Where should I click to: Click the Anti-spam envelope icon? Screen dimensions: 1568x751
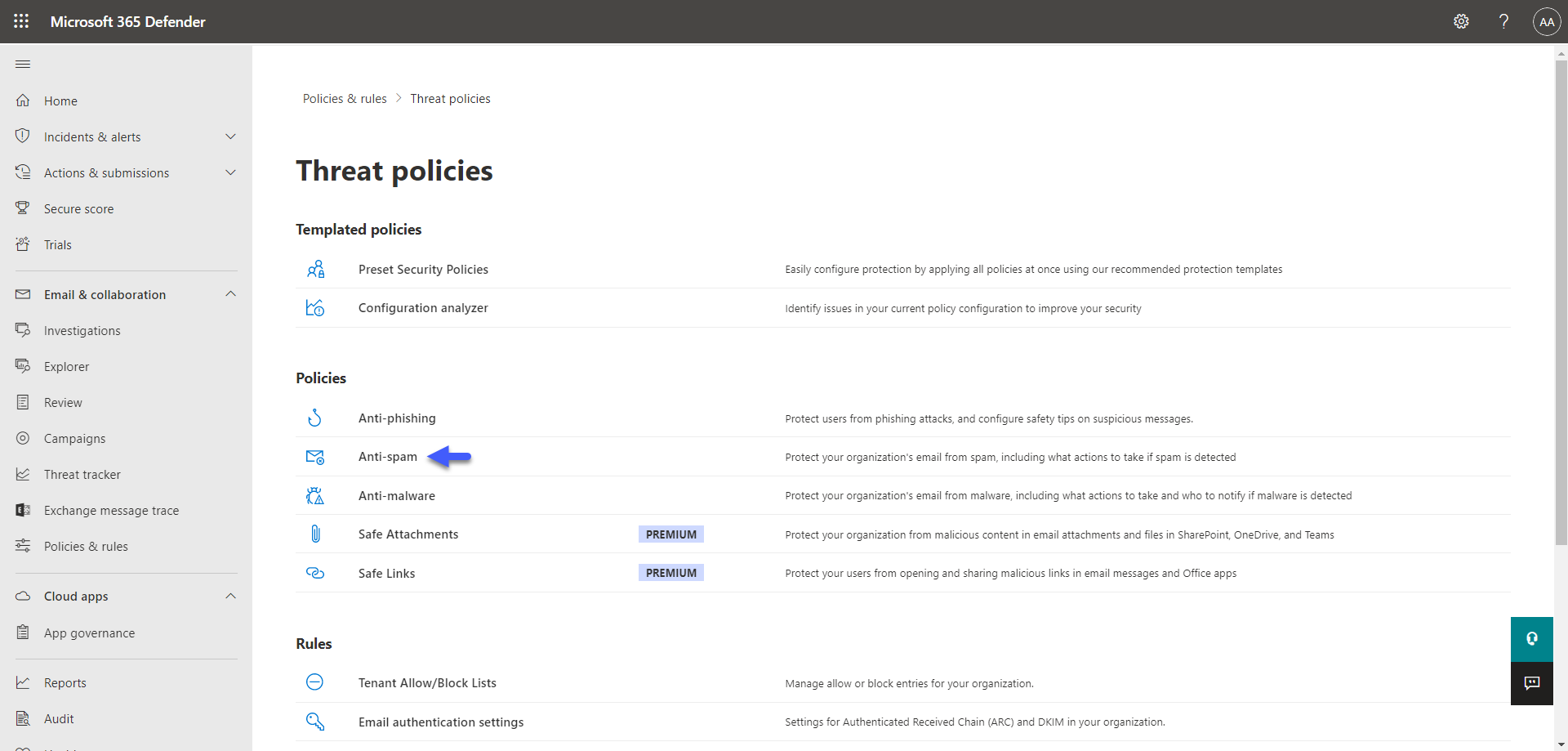point(315,457)
